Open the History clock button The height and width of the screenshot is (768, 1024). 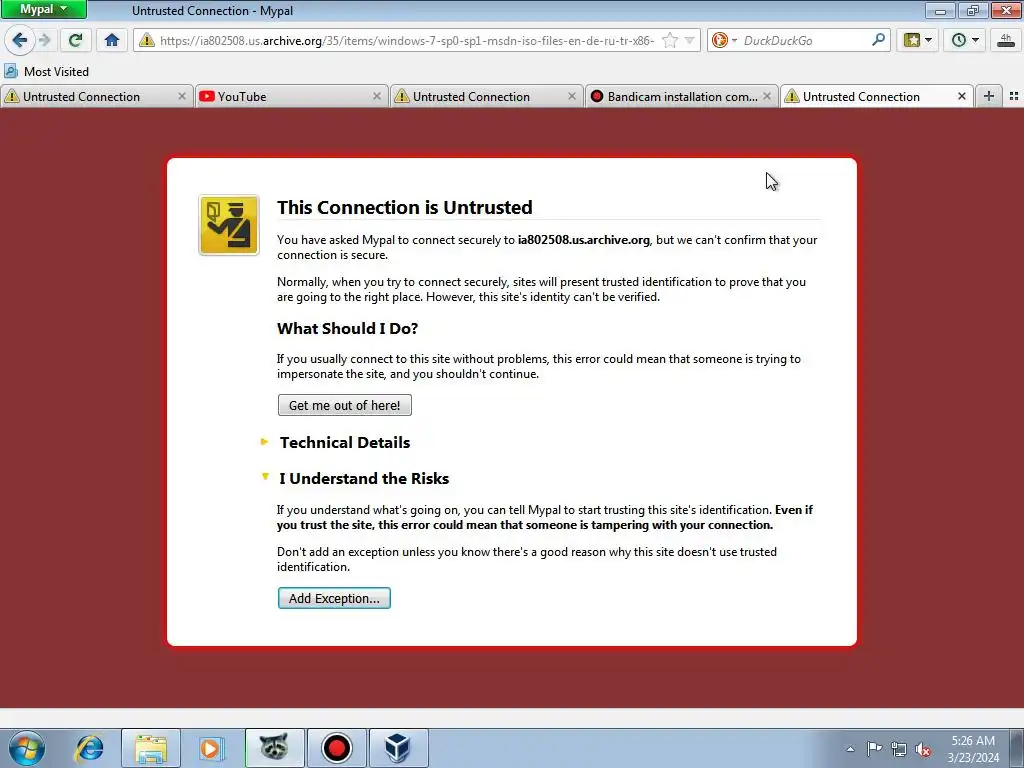pyautogui.click(x=965, y=40)
